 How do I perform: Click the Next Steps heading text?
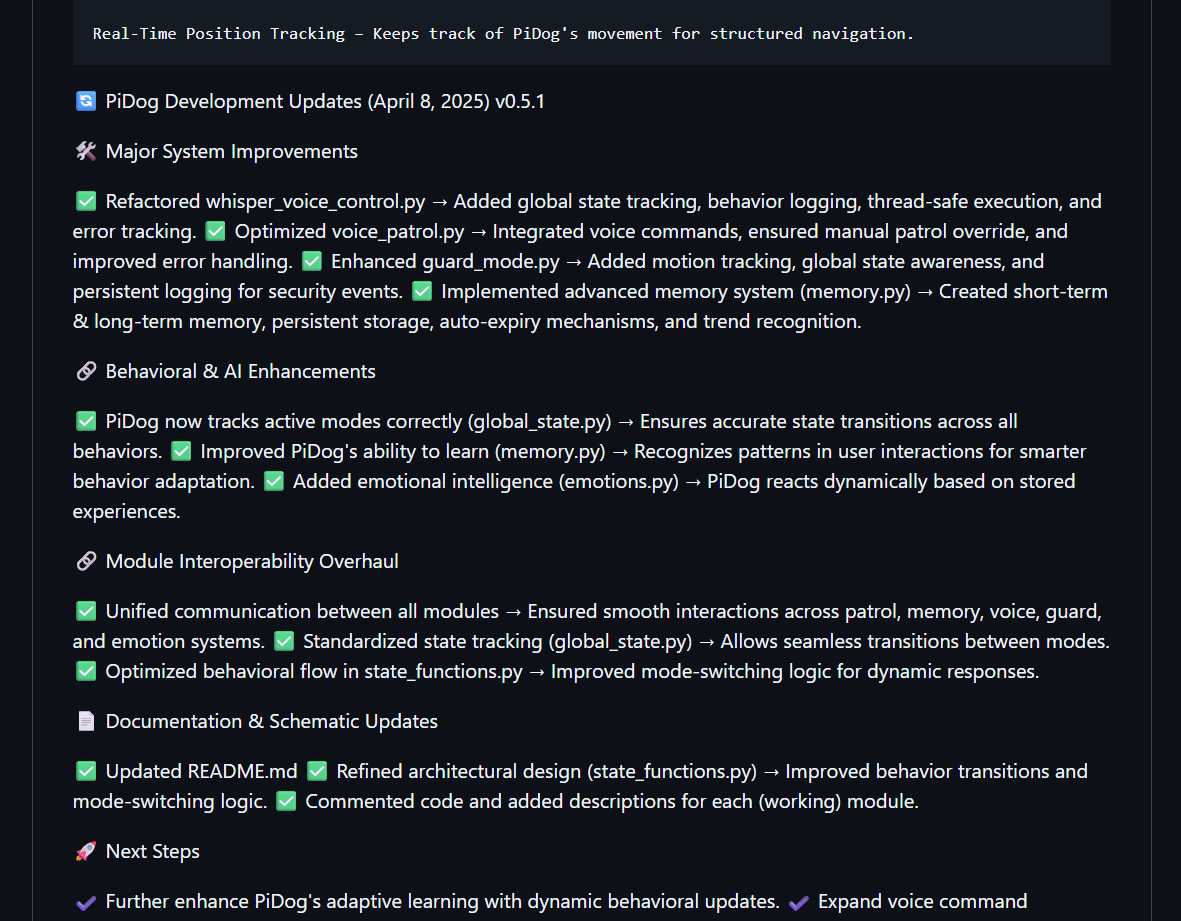pos(153,851)
